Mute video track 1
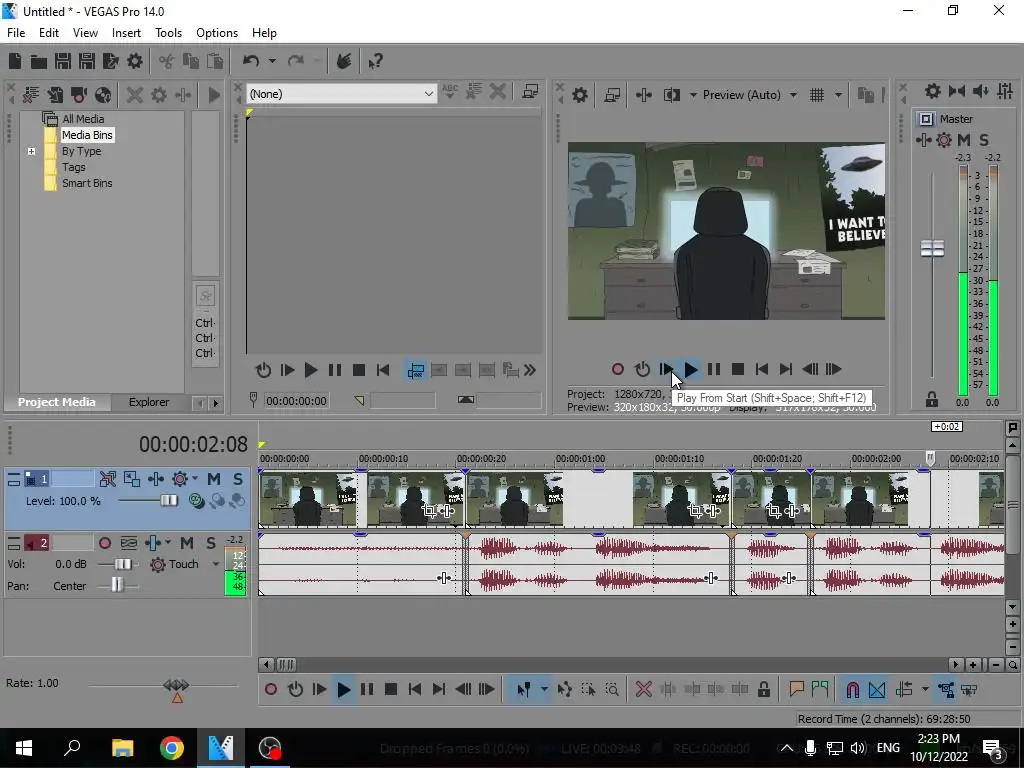 tap(214, 479)
